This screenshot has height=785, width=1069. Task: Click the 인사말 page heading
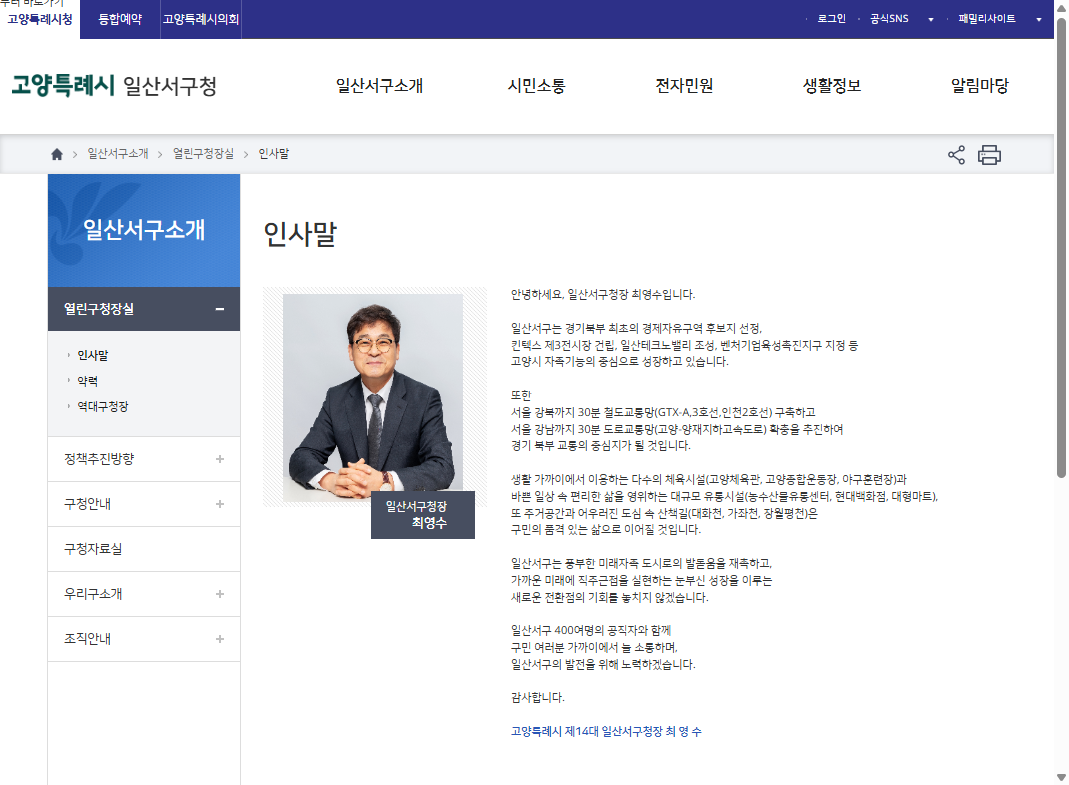click(x=300, y=234)
